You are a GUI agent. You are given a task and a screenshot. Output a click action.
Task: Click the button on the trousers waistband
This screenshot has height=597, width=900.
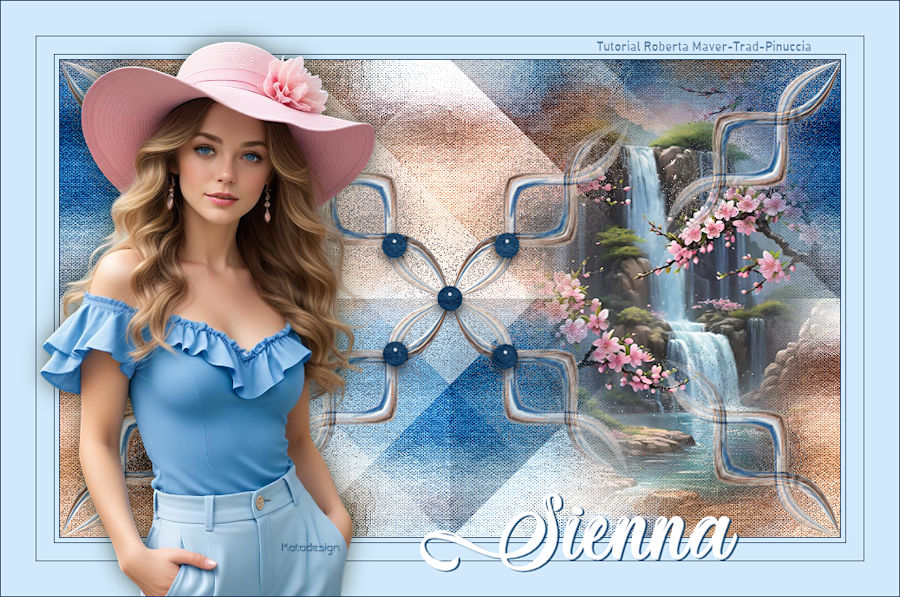click(x=259, y=502)
